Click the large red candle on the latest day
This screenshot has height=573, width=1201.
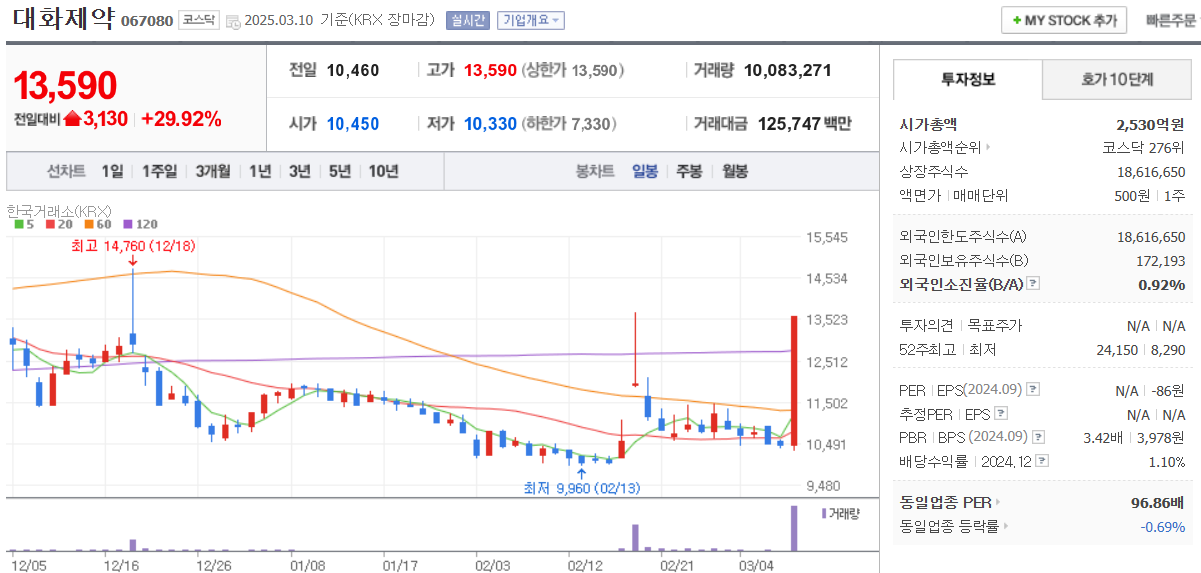click(x=794, y=380)
